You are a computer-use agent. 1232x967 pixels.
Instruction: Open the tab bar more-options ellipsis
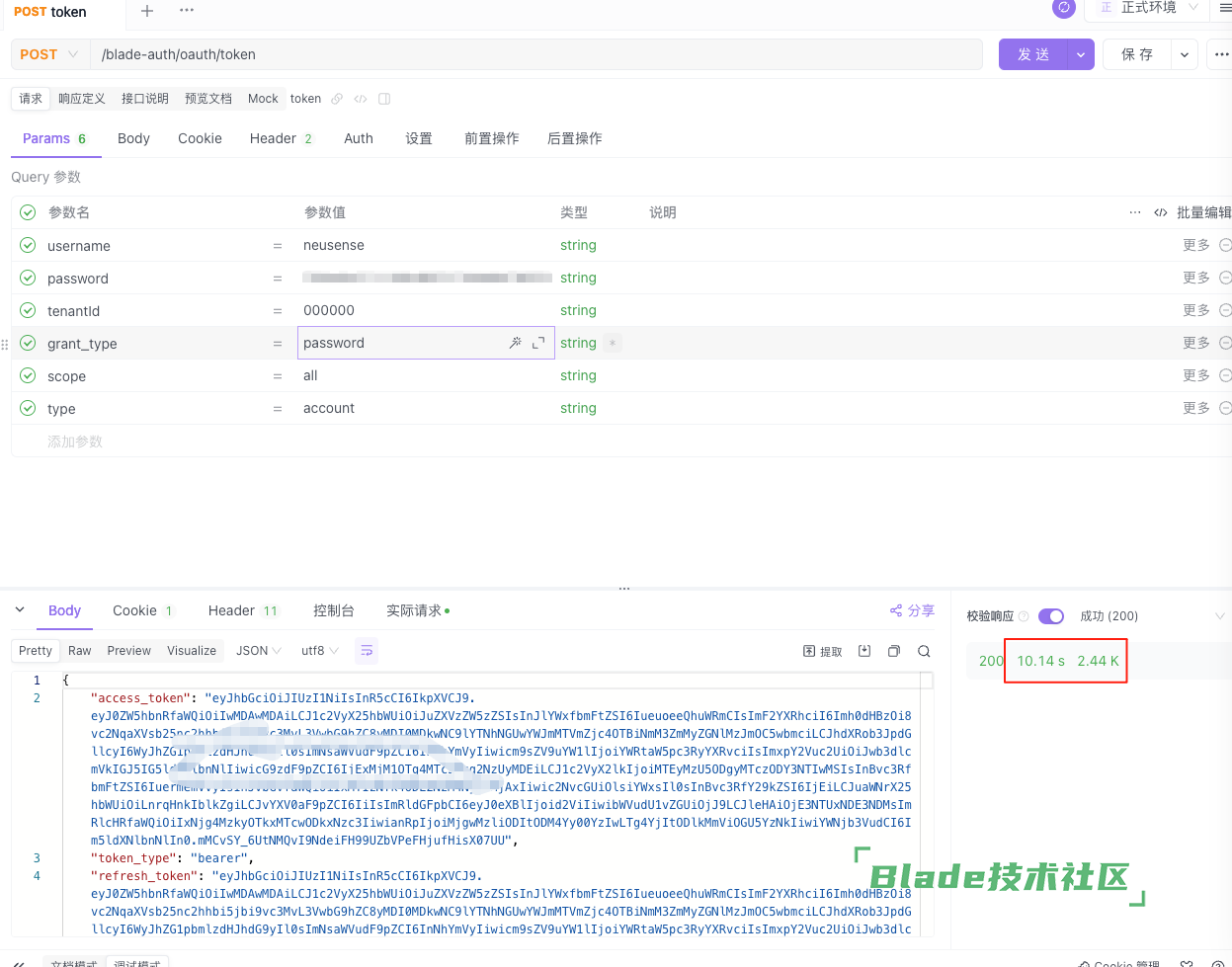click(187, 10)
